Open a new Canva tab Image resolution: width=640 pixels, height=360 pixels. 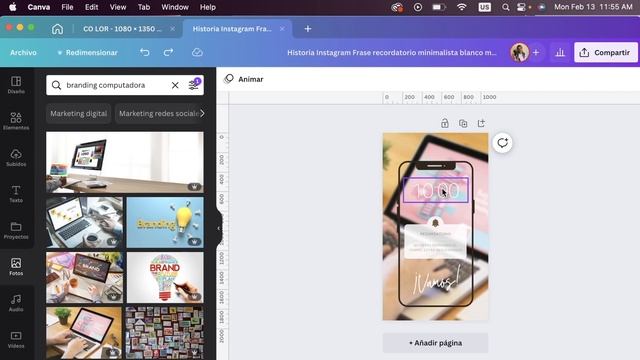(x=308, y=29)
